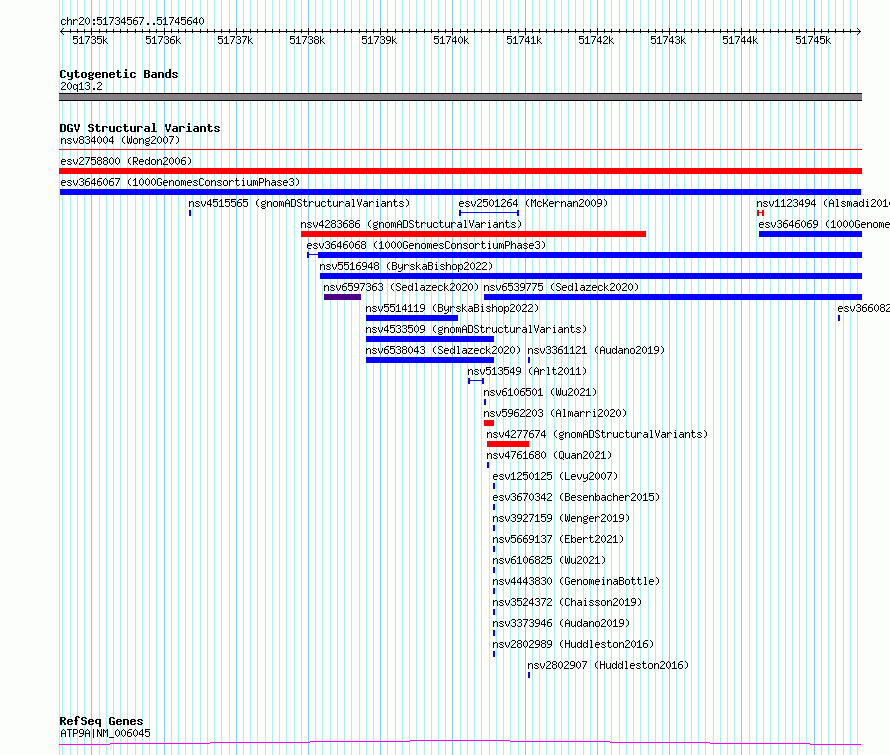Screen dimensions: 890x755
Task: Open the esv3646067 1000GenomesConsortiumPhase3 variant
Action: (180, 182)
